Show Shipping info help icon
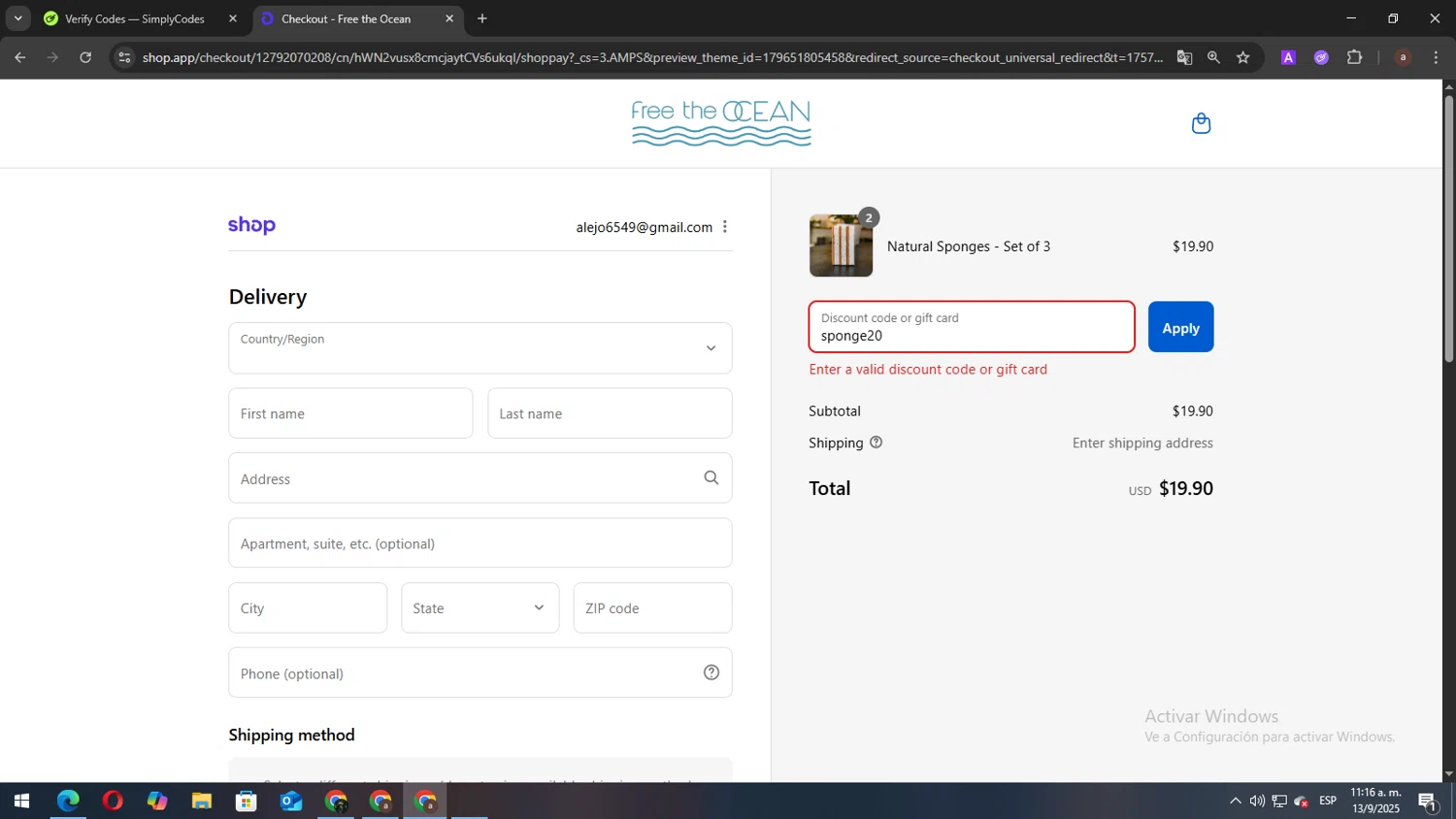Viewport: 1456px width, 819px height. (876, 442)
